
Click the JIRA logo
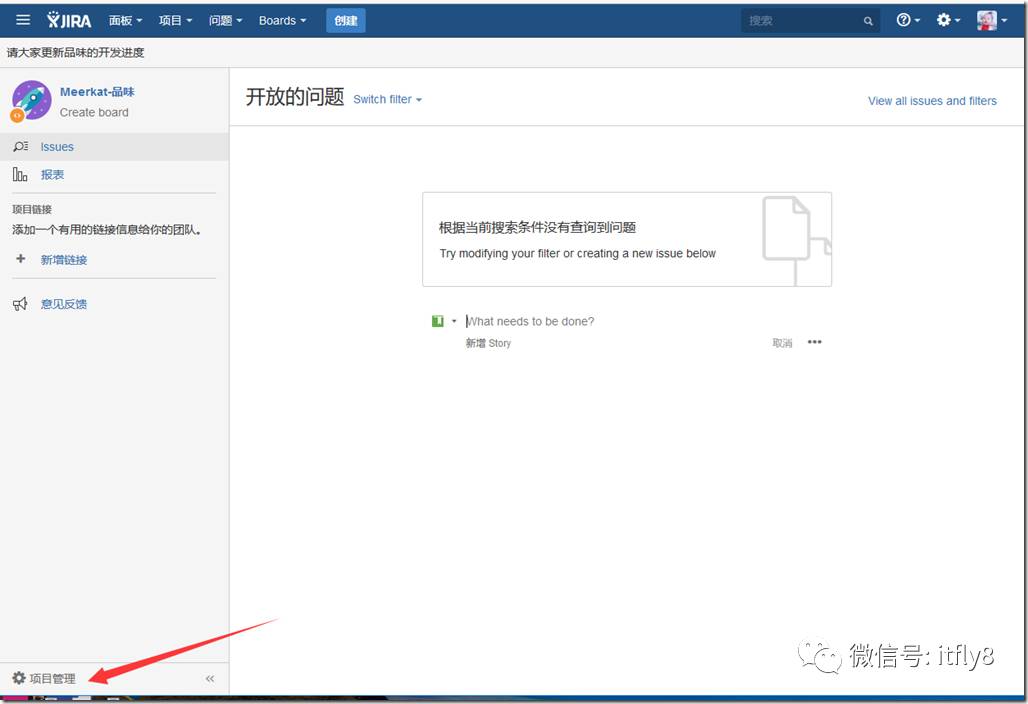(x=69, y=20)
